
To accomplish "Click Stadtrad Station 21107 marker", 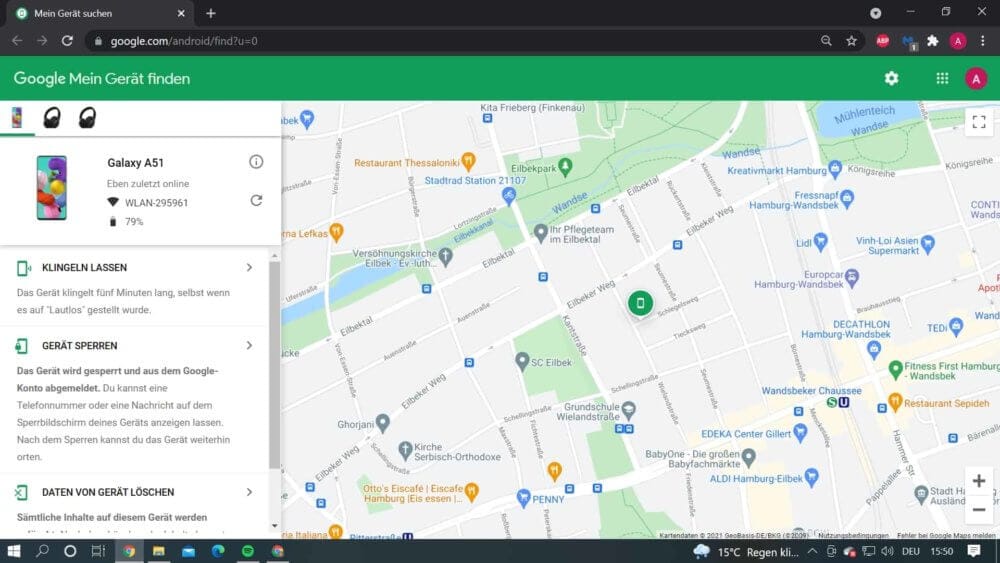I will click(508, 196).
